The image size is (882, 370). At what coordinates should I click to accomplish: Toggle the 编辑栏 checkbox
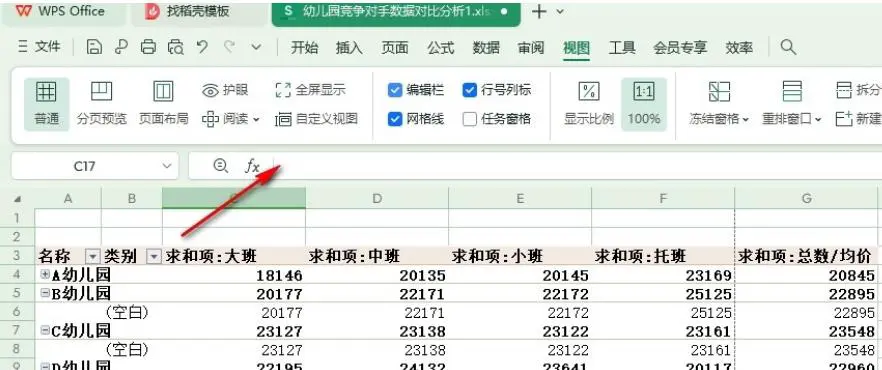coord(395,90)
